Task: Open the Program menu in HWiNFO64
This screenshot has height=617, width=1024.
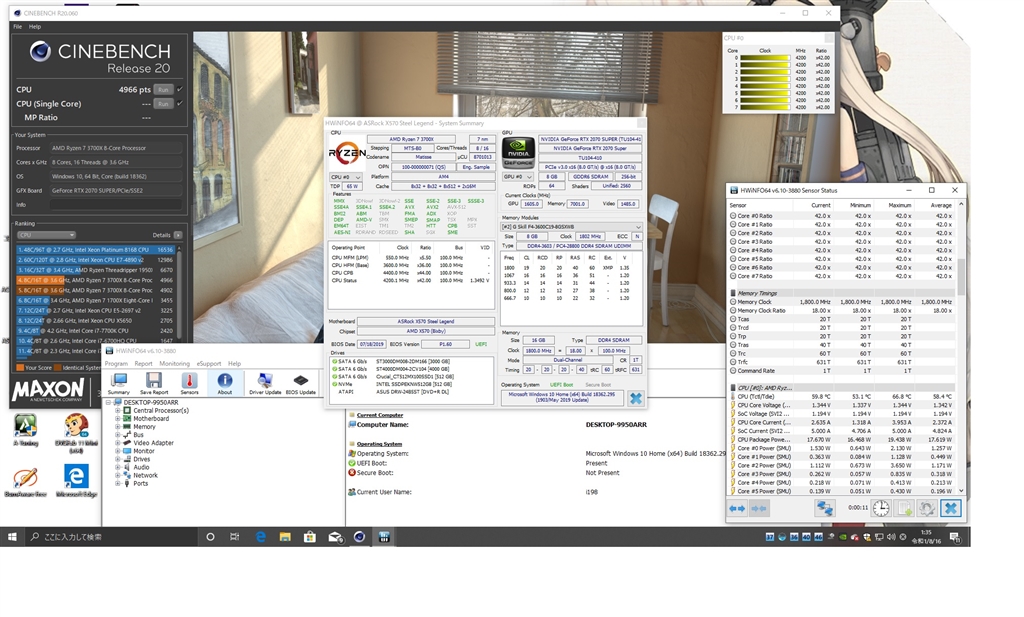Action: point(116,364)
